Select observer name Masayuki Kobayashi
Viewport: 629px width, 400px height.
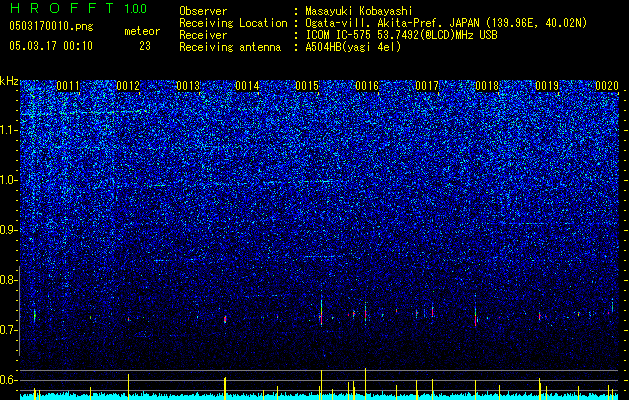(x=359, y=11)
